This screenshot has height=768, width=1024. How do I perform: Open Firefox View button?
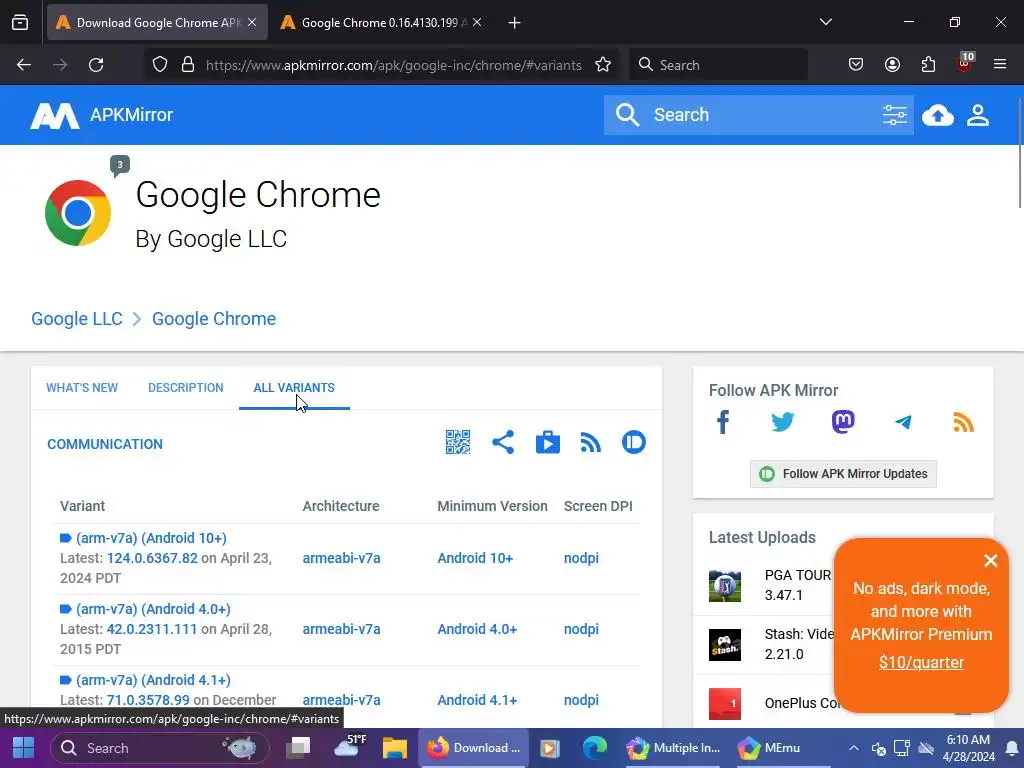click(20, 23)
